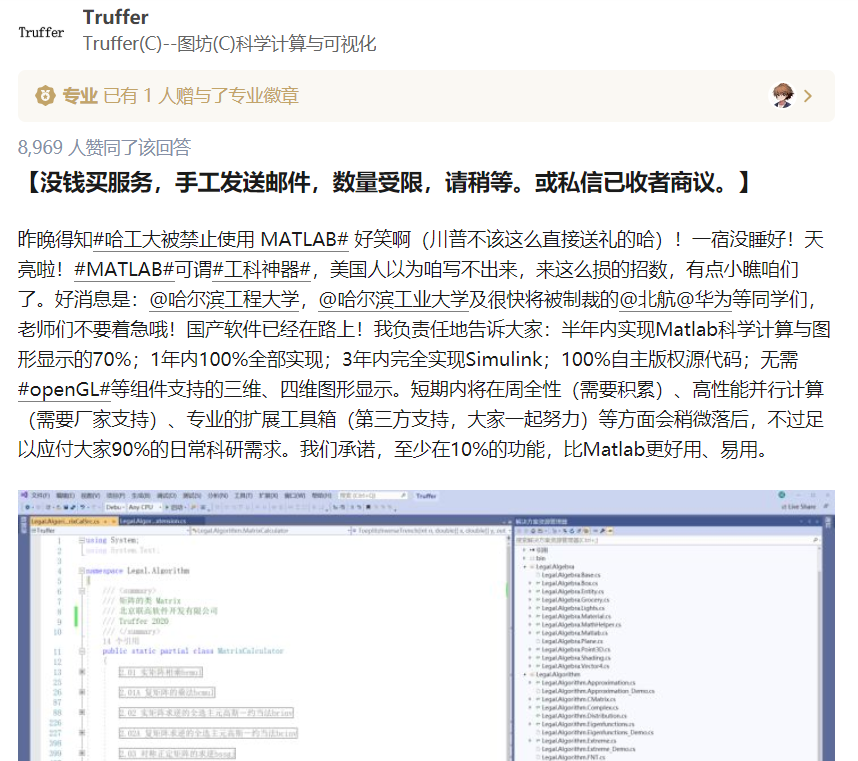
Task: Open the author name Truffer in bold
Action: [115, 17]
